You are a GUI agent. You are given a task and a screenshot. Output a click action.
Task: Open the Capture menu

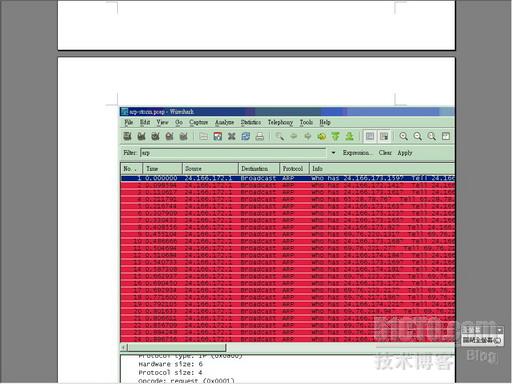[199, 122]
